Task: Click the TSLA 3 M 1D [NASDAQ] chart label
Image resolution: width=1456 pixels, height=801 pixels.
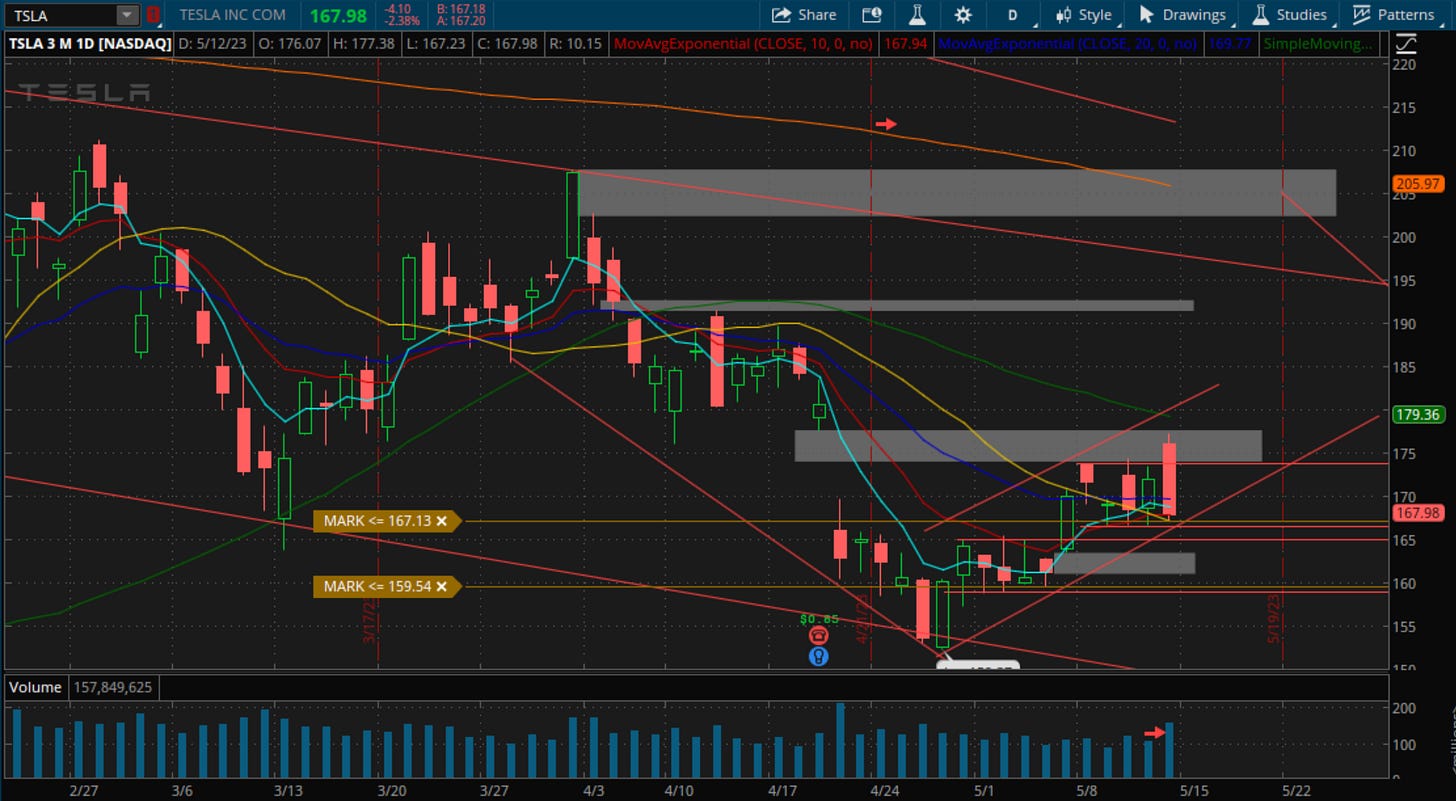Action: 89,44
